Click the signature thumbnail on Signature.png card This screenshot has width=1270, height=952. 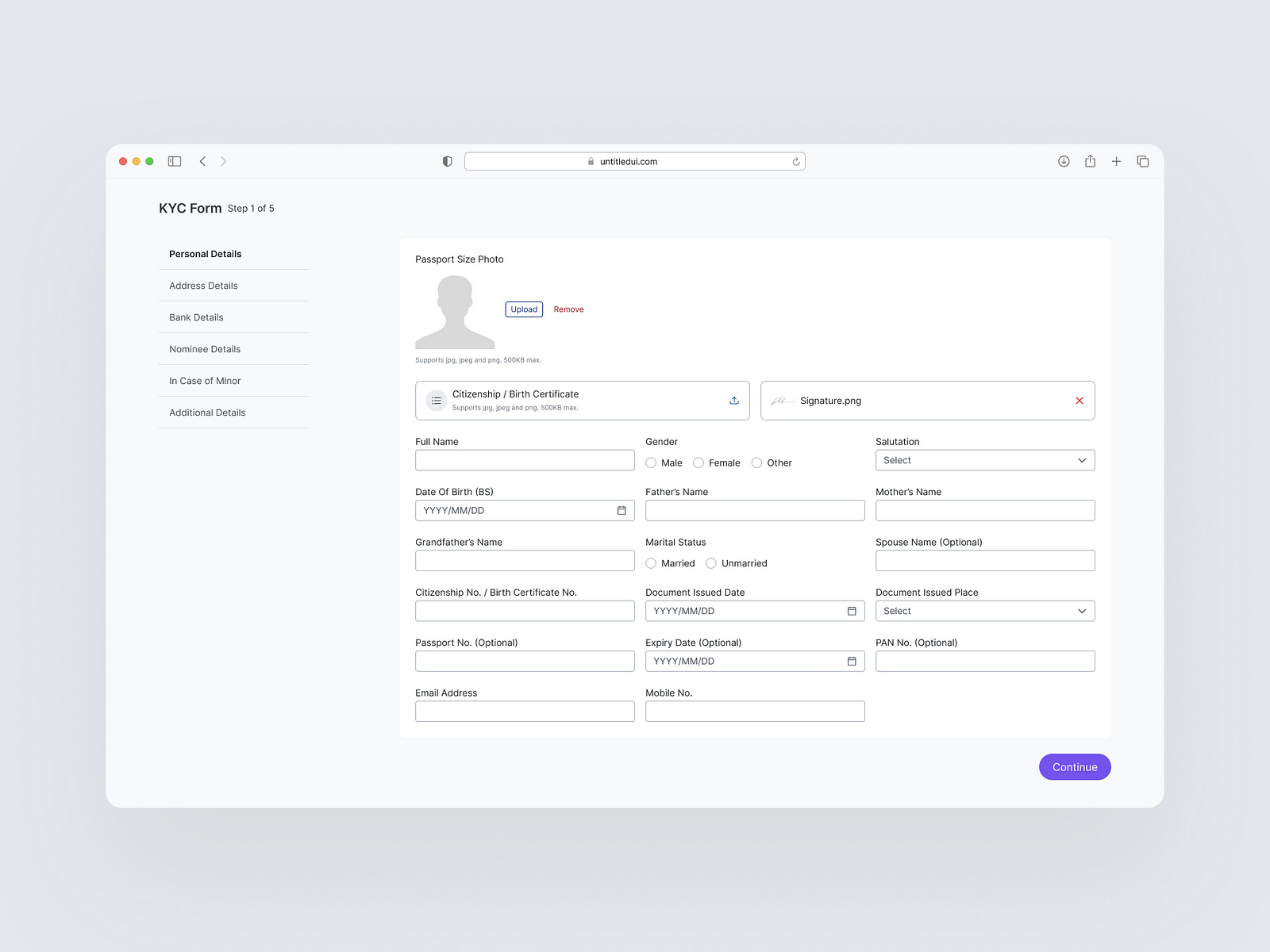(x=783, y=401)
